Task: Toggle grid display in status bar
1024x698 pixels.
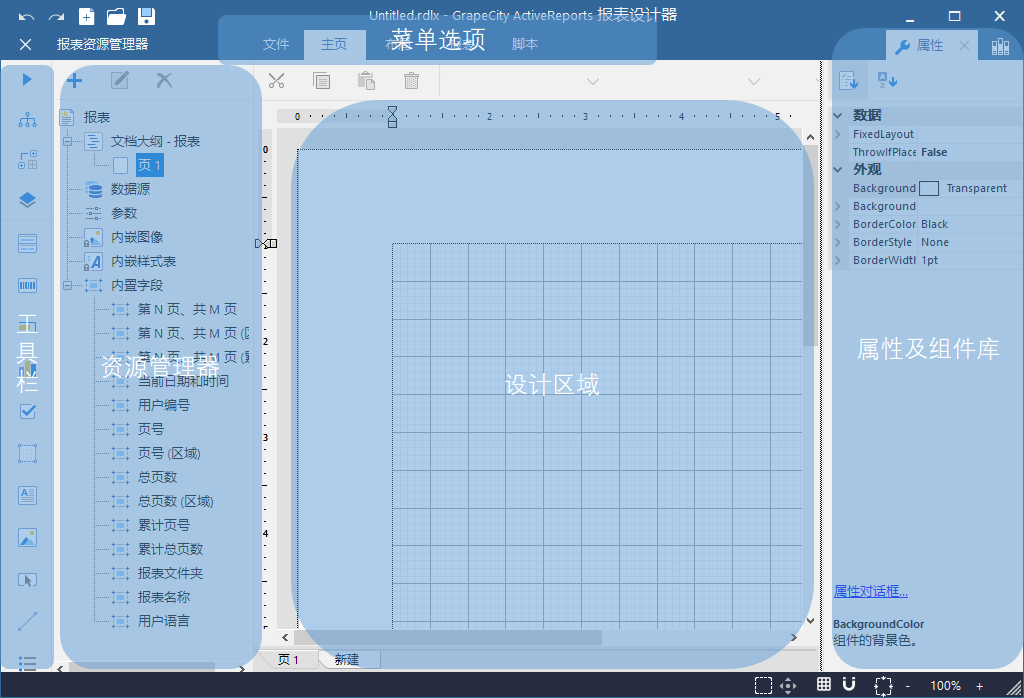Action: click(x=824, y=684)
